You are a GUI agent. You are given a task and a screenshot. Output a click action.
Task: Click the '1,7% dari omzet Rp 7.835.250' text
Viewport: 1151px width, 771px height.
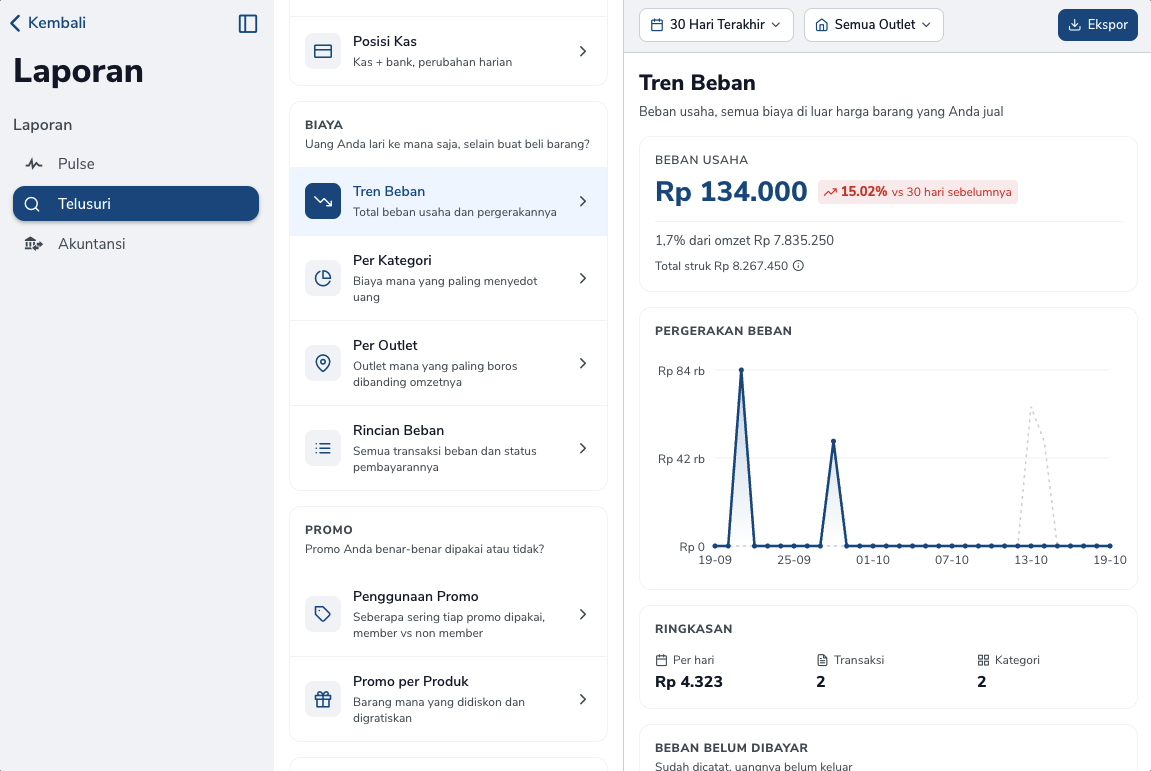(744, 240)
